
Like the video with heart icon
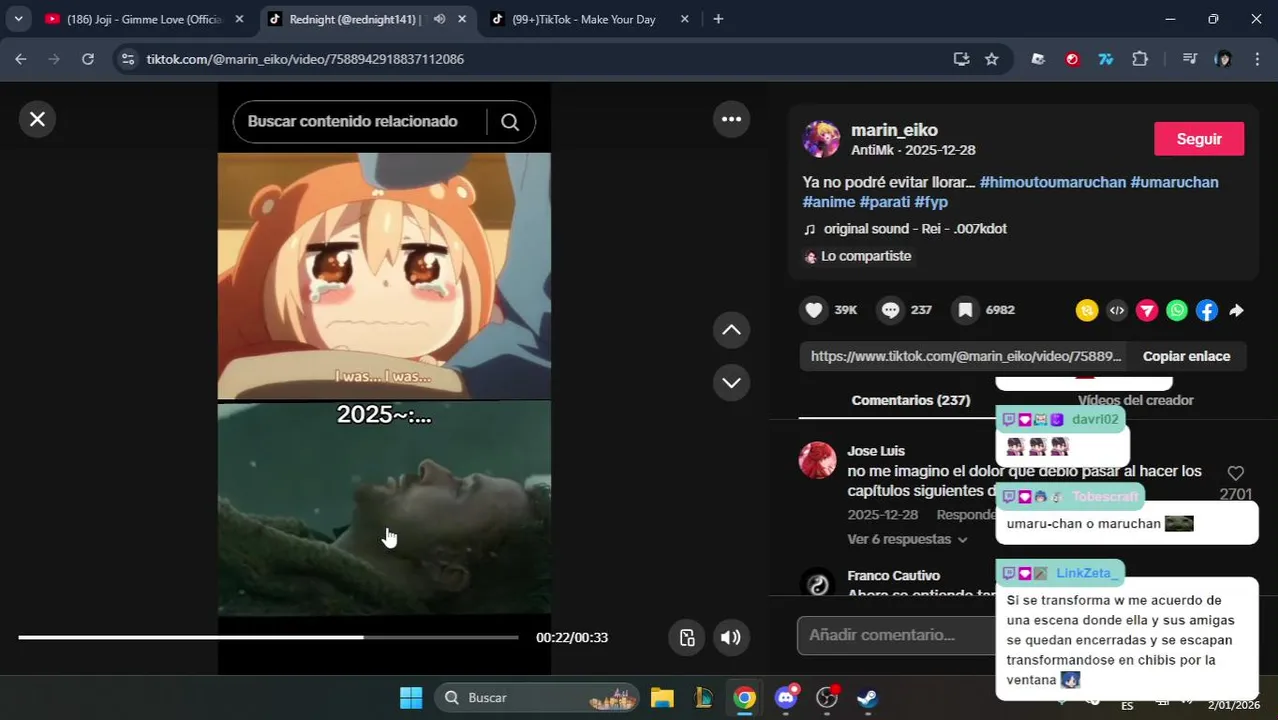pos(814,310)
